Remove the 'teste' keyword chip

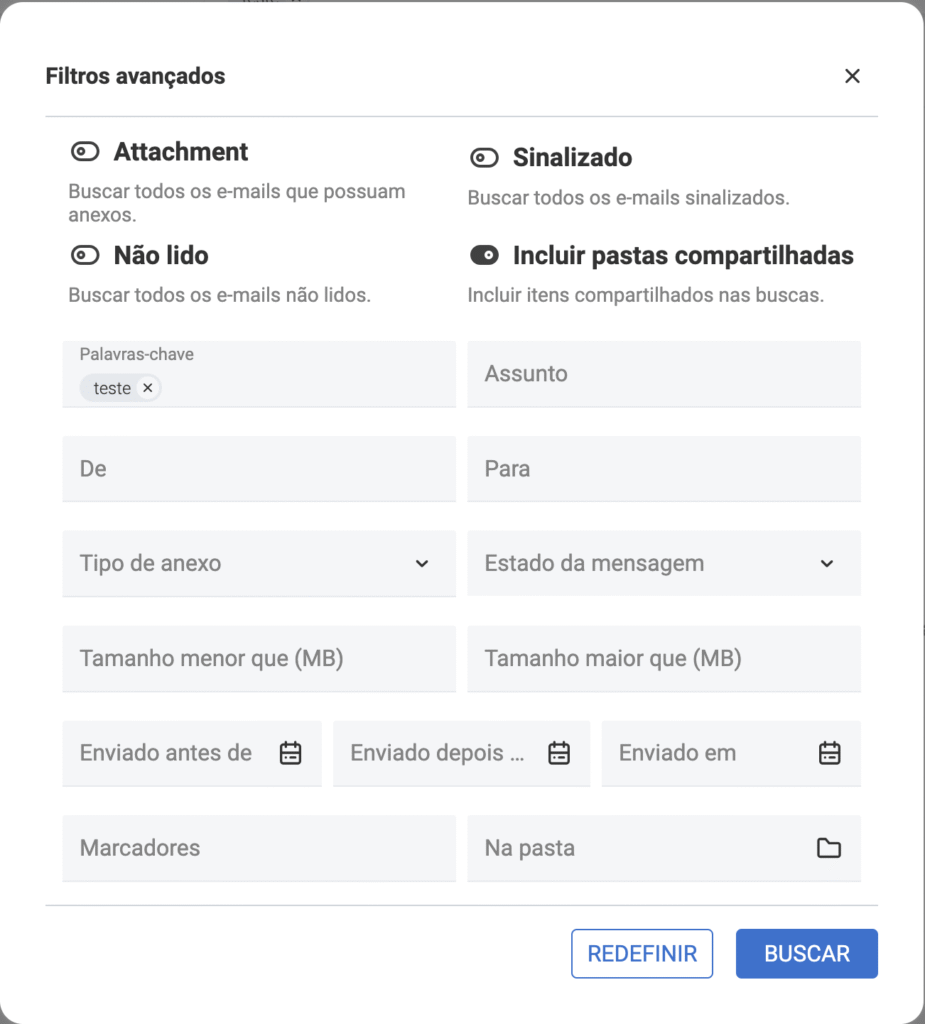[147, 388]
